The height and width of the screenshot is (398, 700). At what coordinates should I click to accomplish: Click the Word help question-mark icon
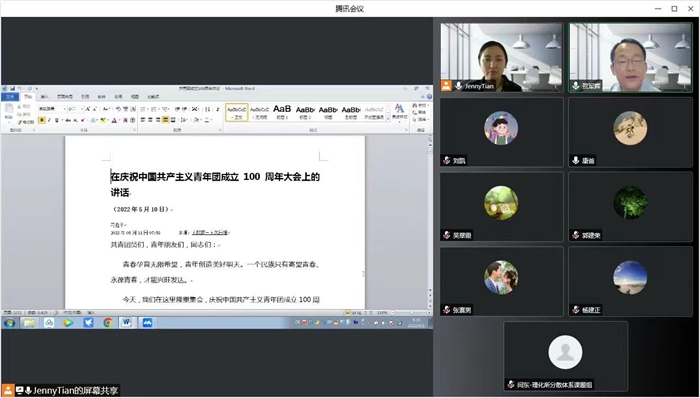coord(429,96)
